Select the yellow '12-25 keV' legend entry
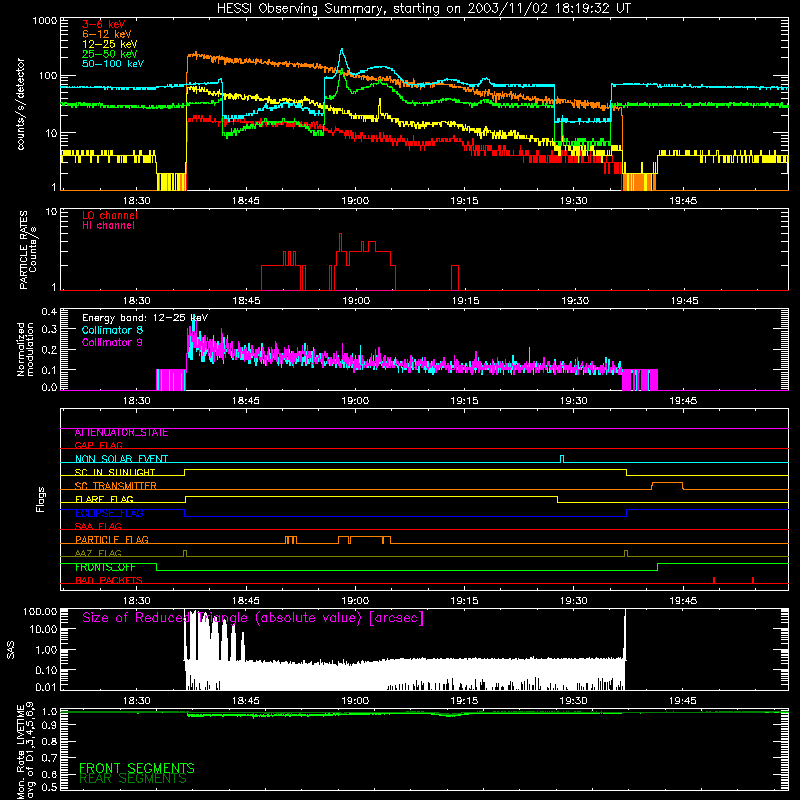The width and height of the screenshot is (800, 800). [110, 44]
